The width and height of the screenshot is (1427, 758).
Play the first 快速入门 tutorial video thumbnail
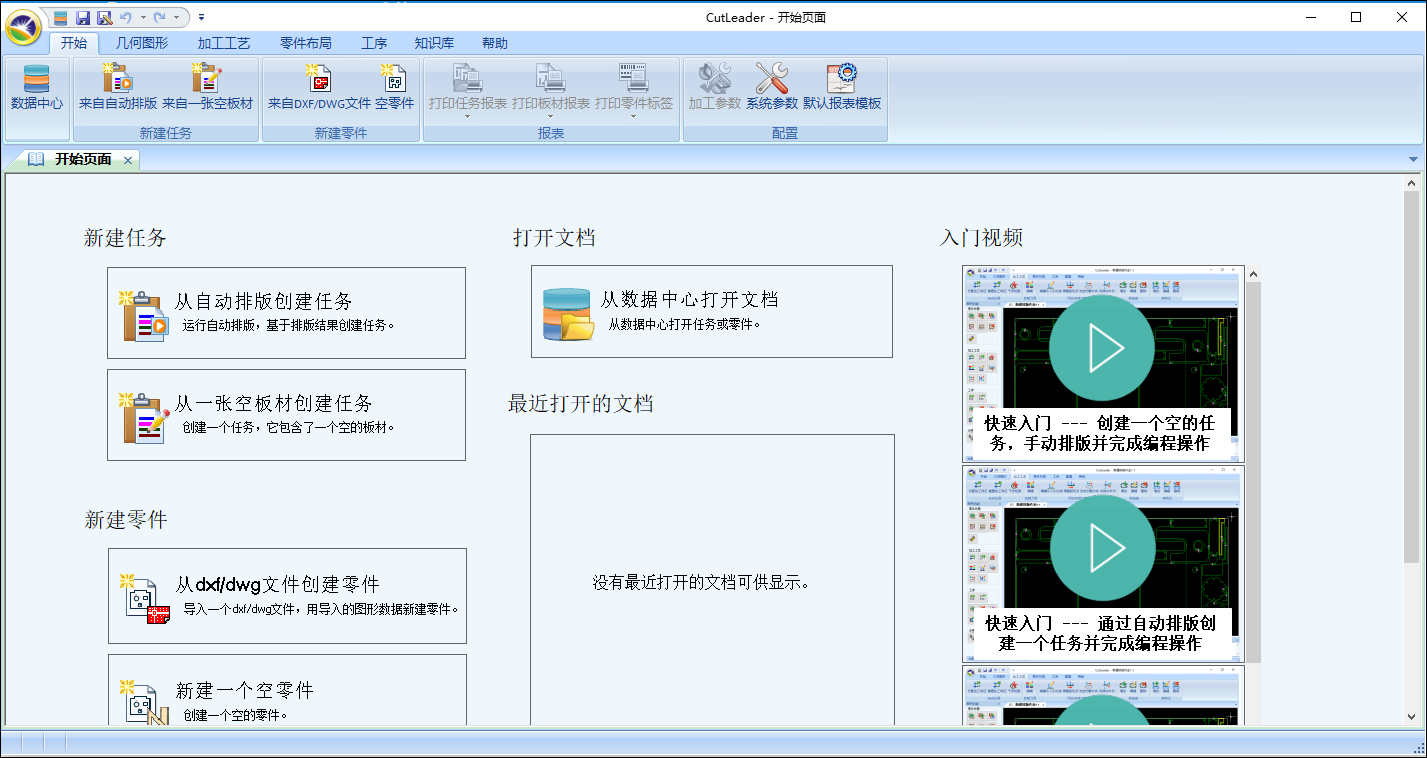(1101, 348)
